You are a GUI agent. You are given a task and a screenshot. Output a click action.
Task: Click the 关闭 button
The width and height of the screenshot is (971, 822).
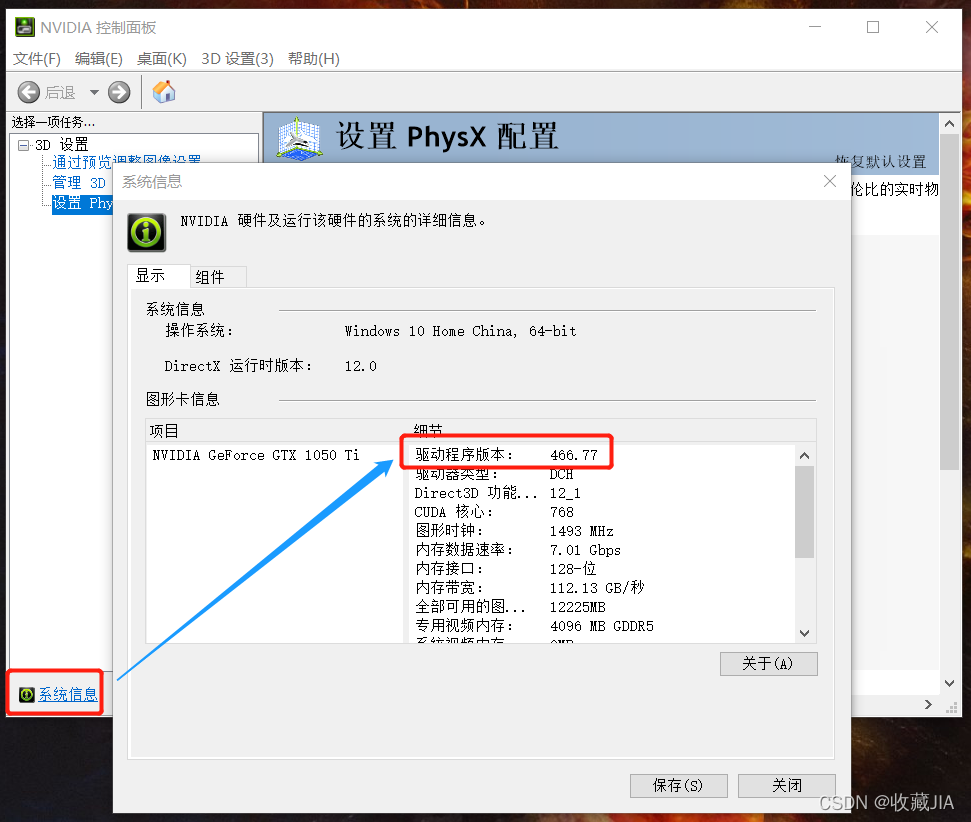pos(786,785)
